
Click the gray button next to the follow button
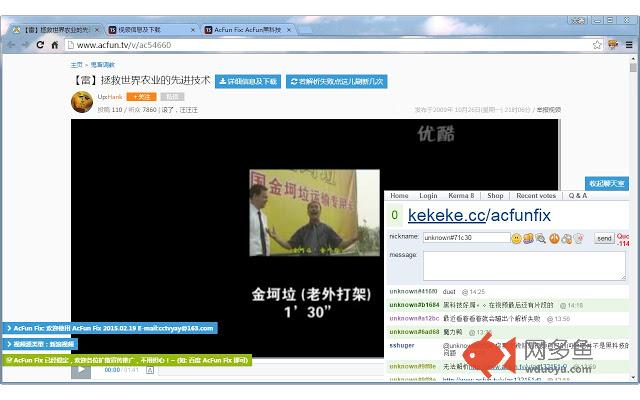pyautogui.click(x=172, y=97)
